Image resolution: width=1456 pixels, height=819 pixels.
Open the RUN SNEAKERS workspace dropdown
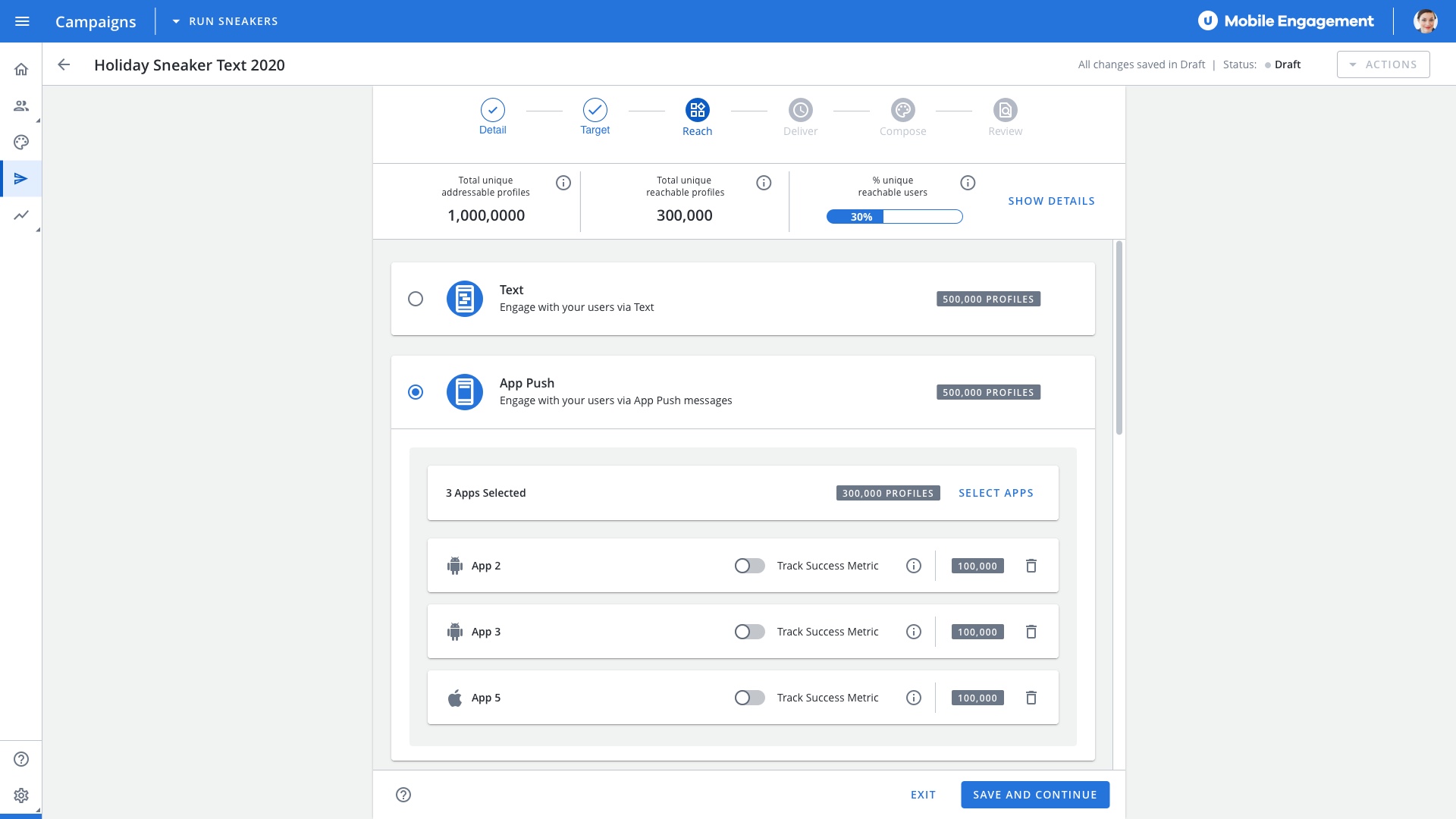224,21
